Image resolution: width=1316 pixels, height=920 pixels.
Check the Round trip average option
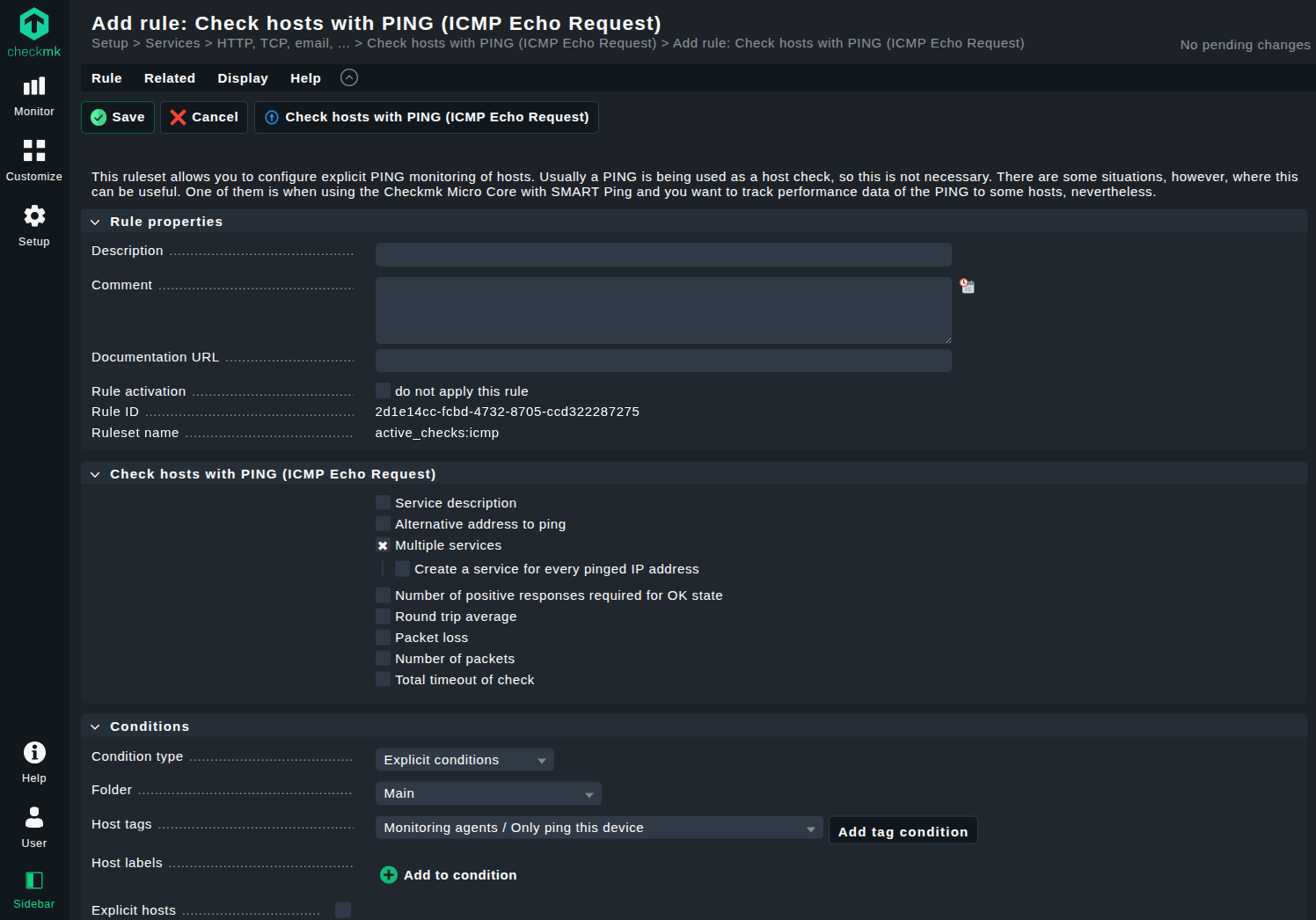383,617
